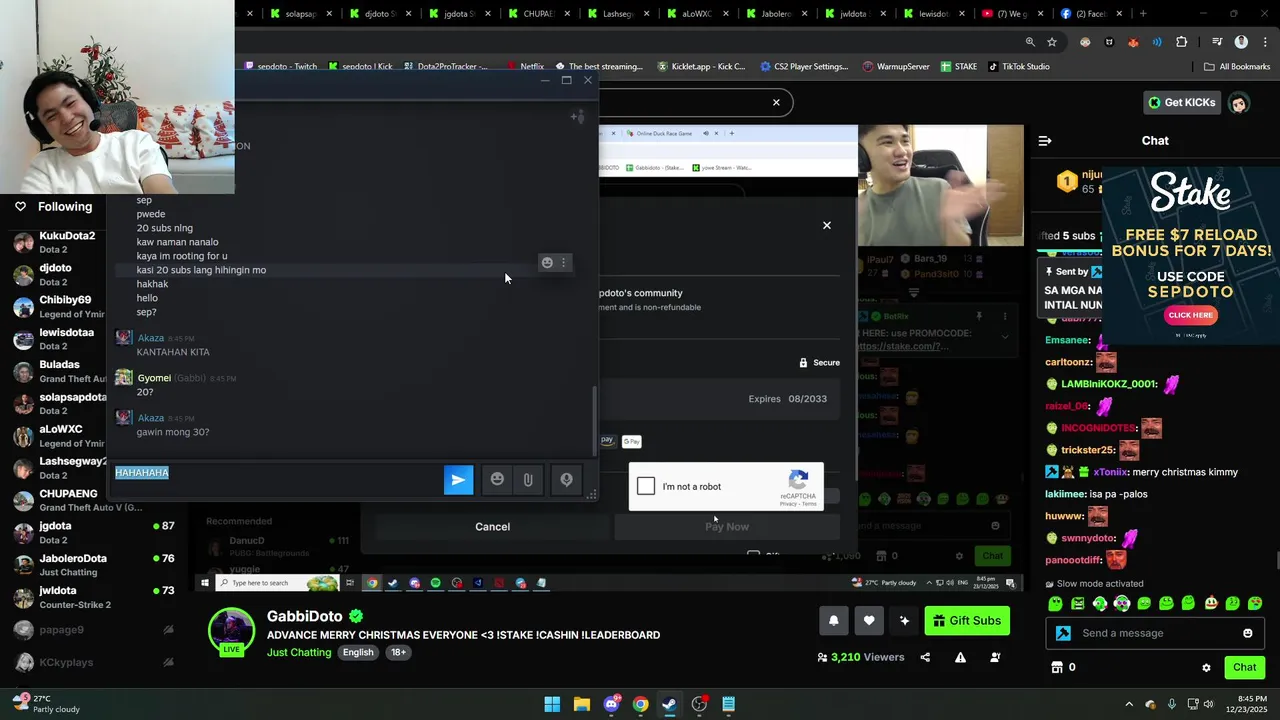Open the TikTok Studio bookmark
1280x720 pixels.
(x=1019, y=67)
